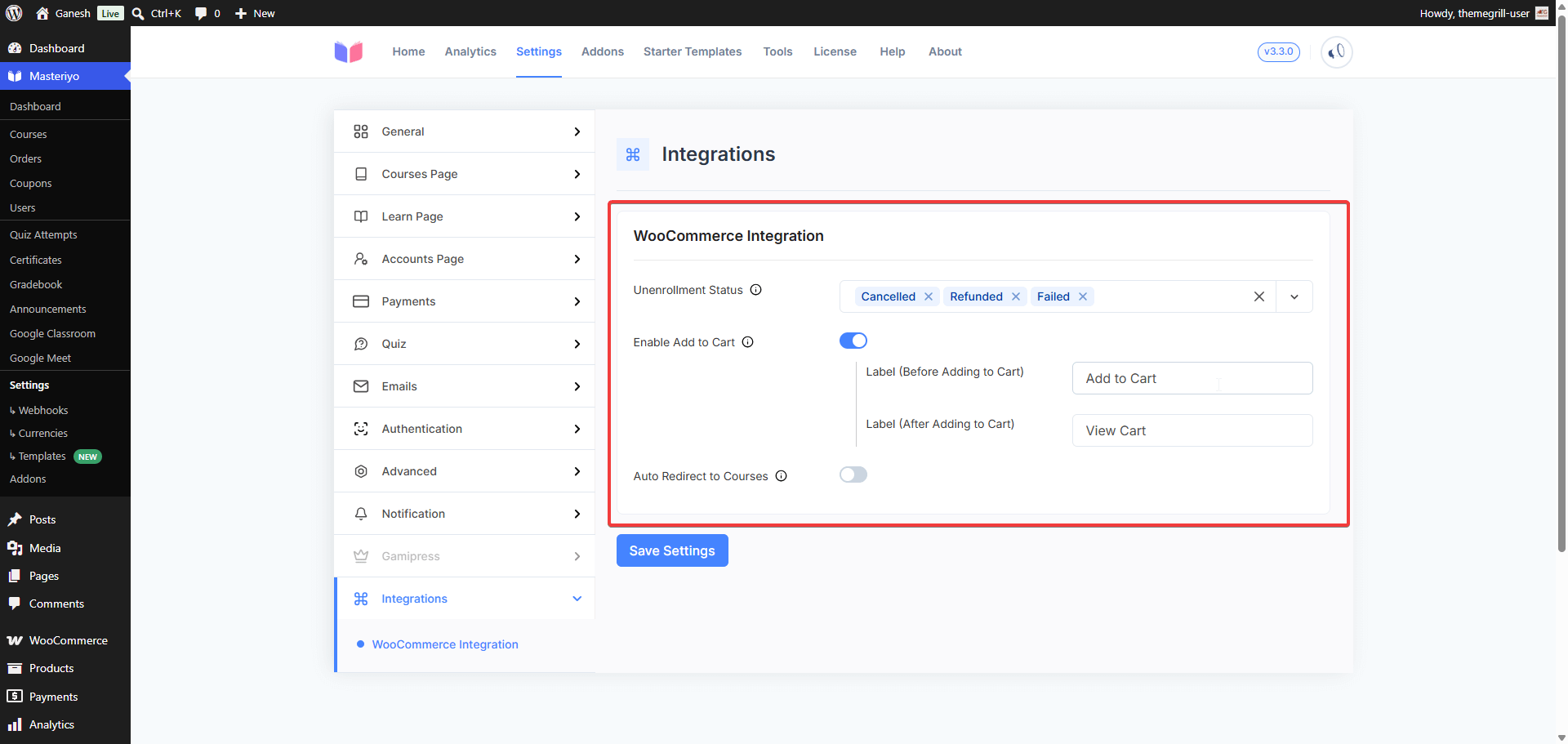Click the General settings grid icon
This screenshot has width=1568, height=744.
click(361, 131)
